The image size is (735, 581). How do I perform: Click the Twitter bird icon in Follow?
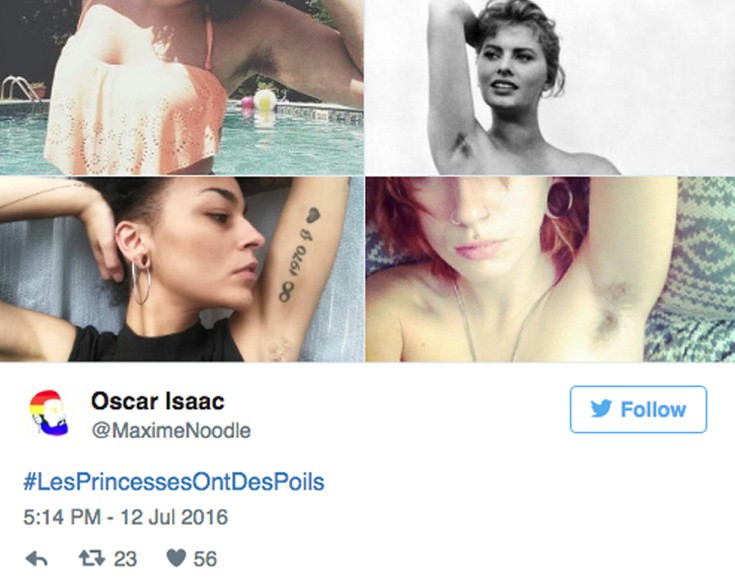601,409
